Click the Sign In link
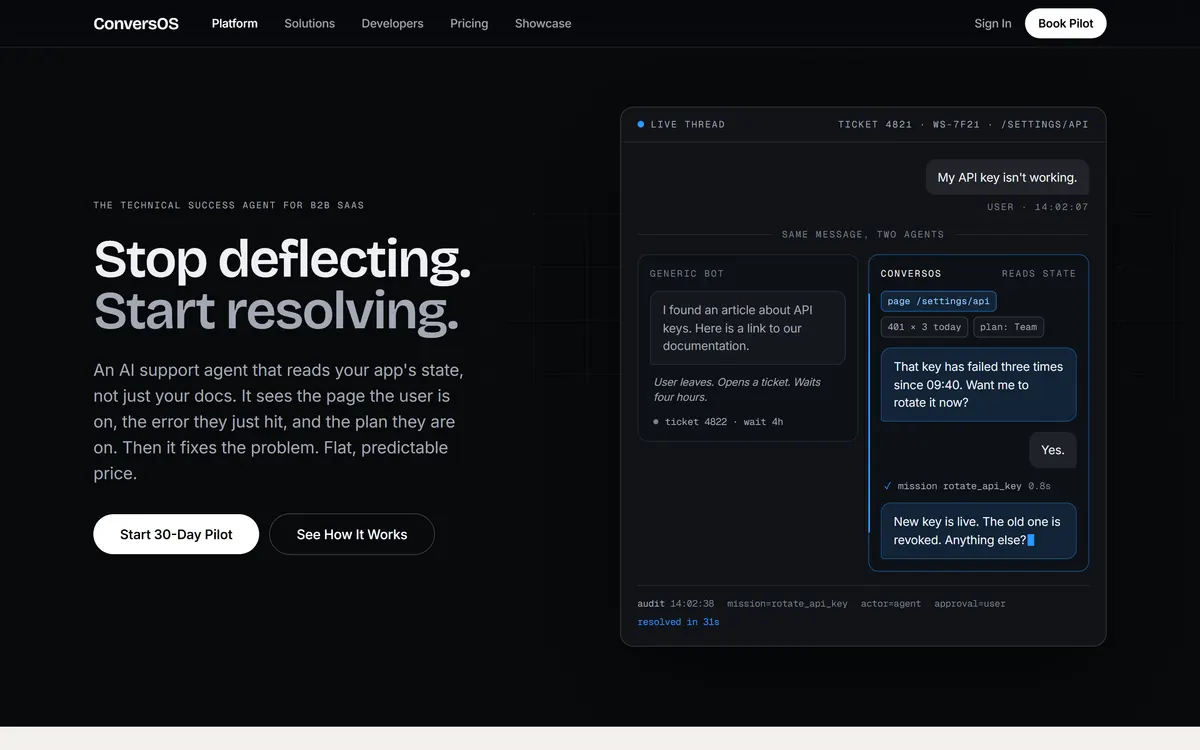This screenshot has height=750, width=1200. pyautogui.click(x=993, y=23)
